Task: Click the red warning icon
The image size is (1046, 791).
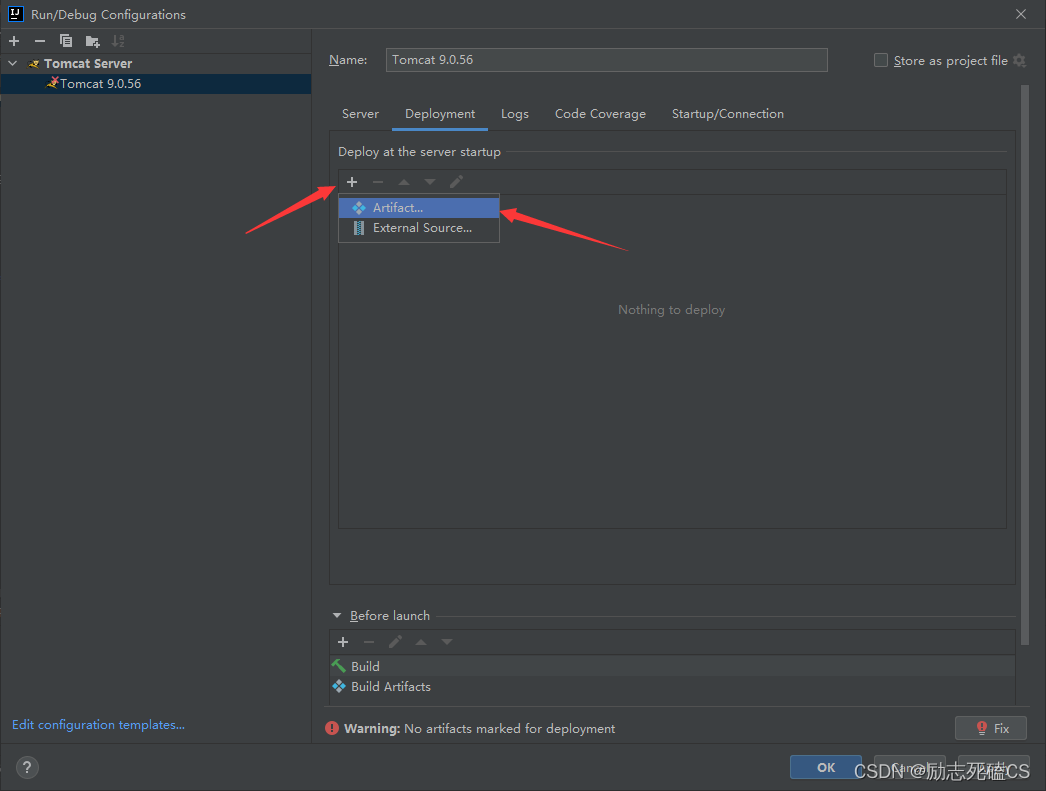Action: pyautogui.click(x=332, y=728)
